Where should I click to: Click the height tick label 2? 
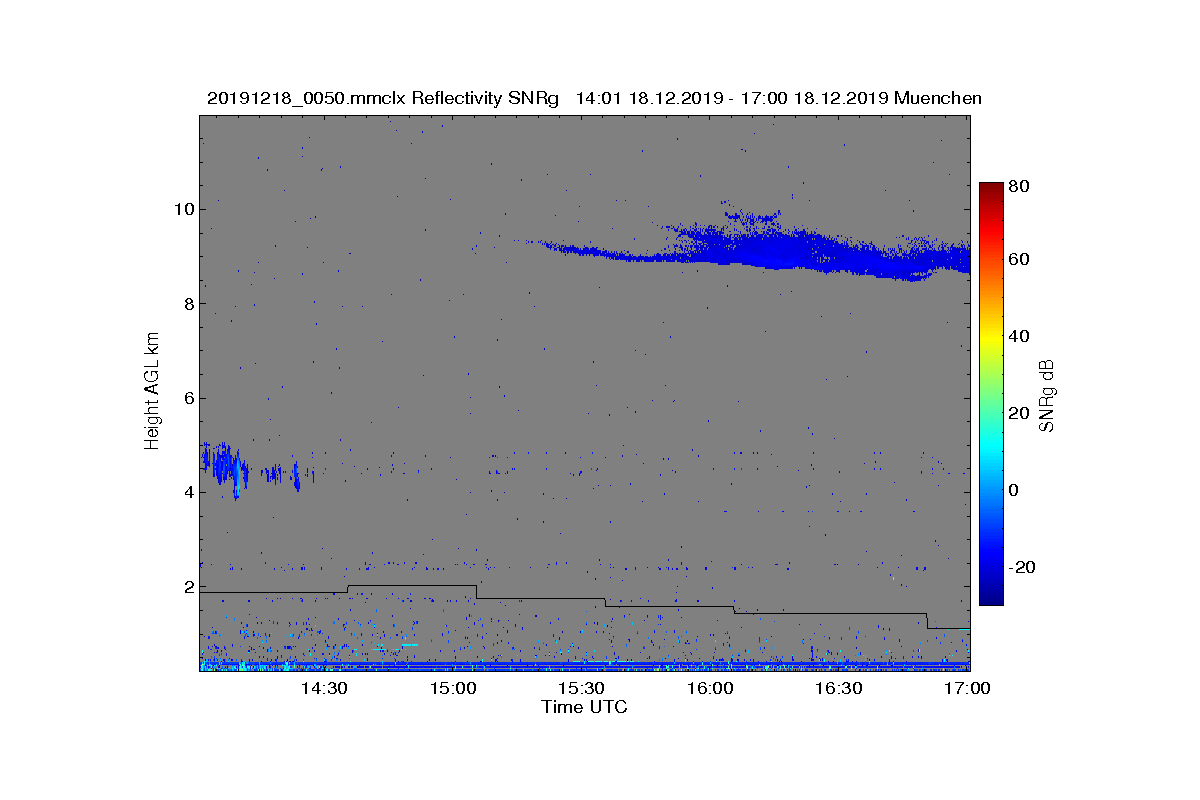pyautogui.click(x=188, y=587)
